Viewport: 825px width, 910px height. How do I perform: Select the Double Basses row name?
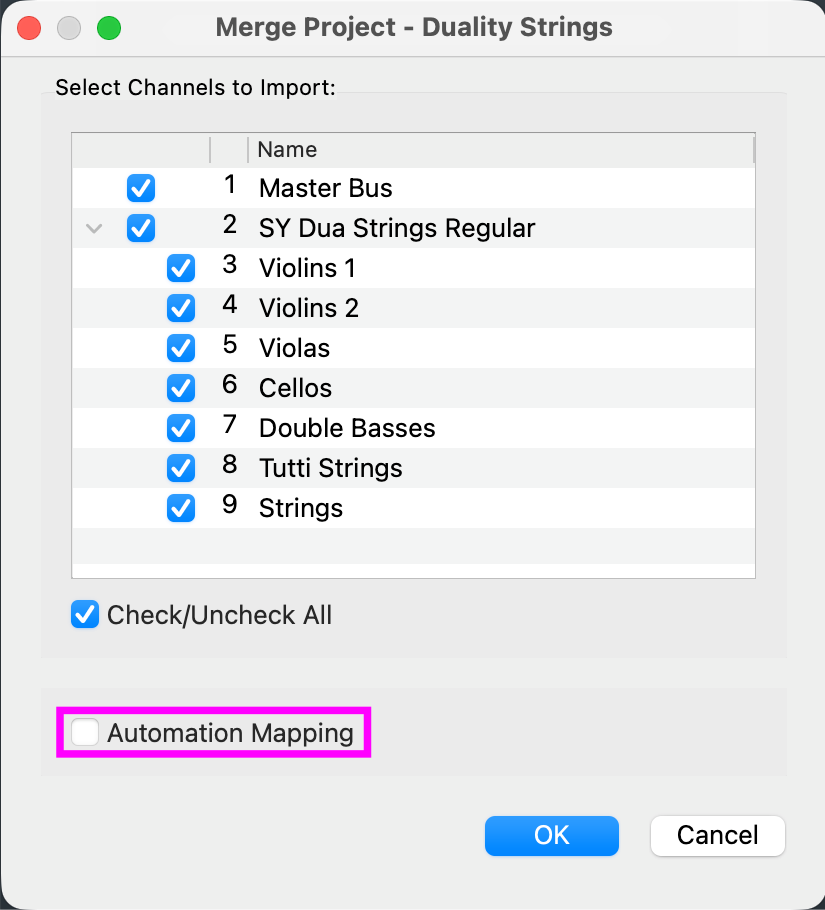click(347, 428)
